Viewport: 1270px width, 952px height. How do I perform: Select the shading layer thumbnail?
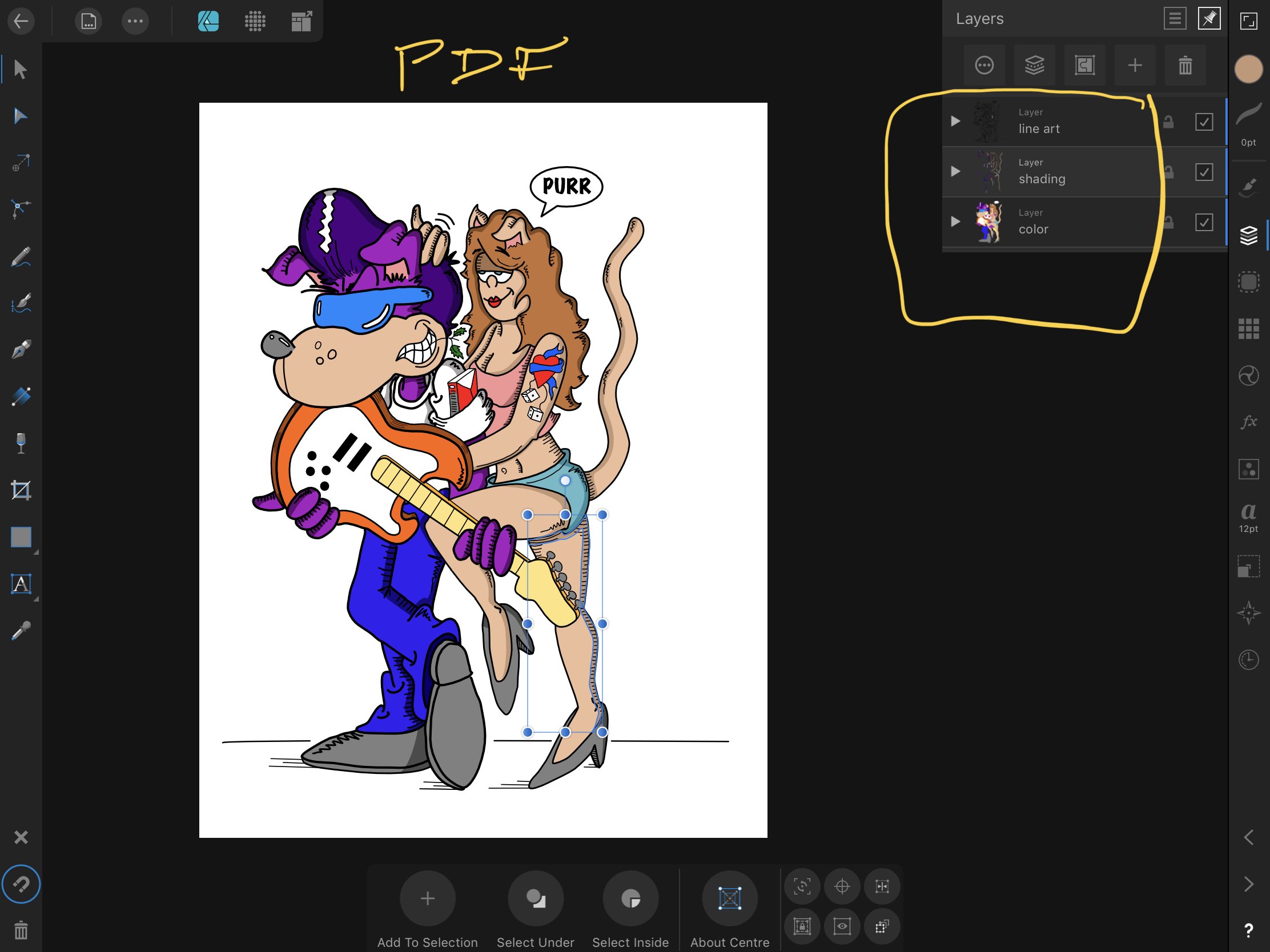[x=988, y=172]
